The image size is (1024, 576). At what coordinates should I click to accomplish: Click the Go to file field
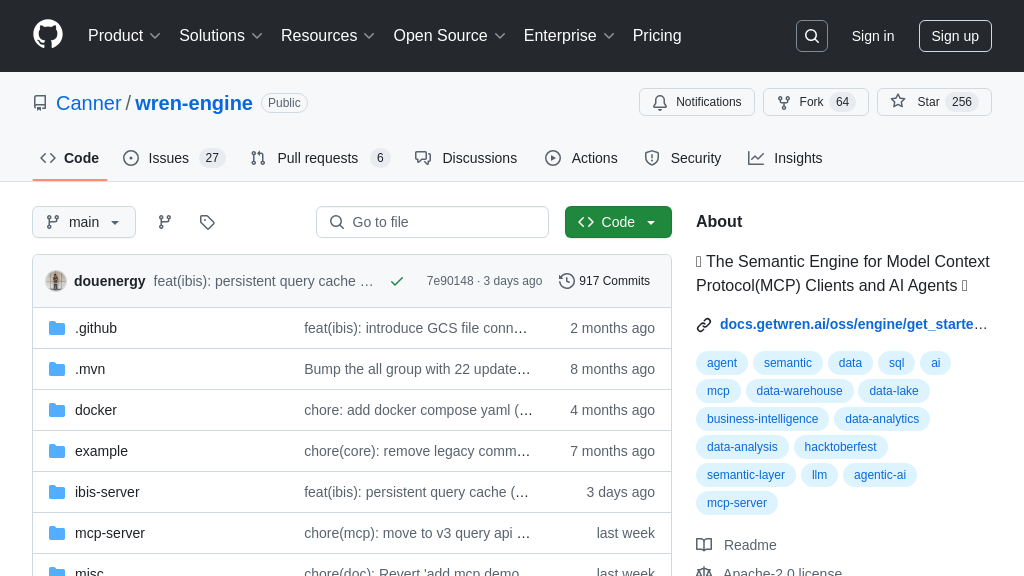point(432,222)
